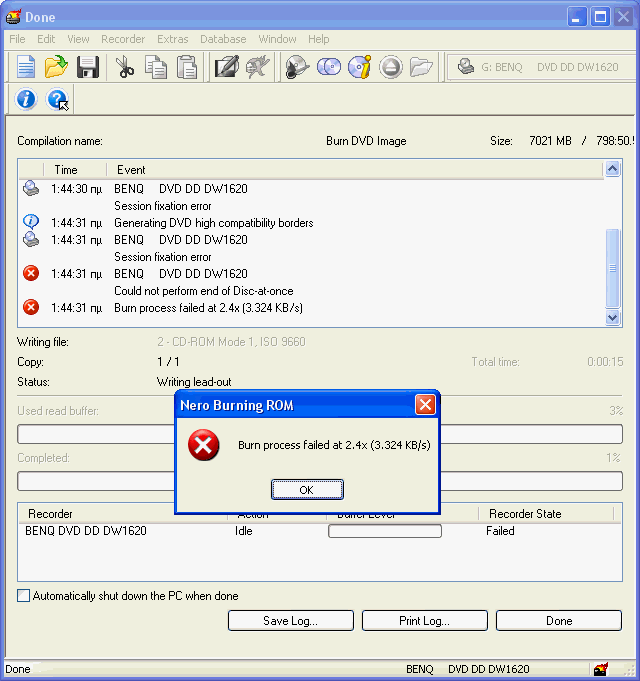Image resolution: width=640 pixels, height=681 pixels.
Task: Open the Disc Info toolbar icon
Action: 360,67
